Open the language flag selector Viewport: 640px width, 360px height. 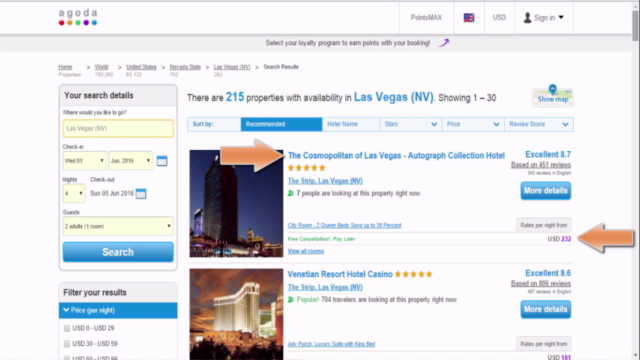click(469, 18)
